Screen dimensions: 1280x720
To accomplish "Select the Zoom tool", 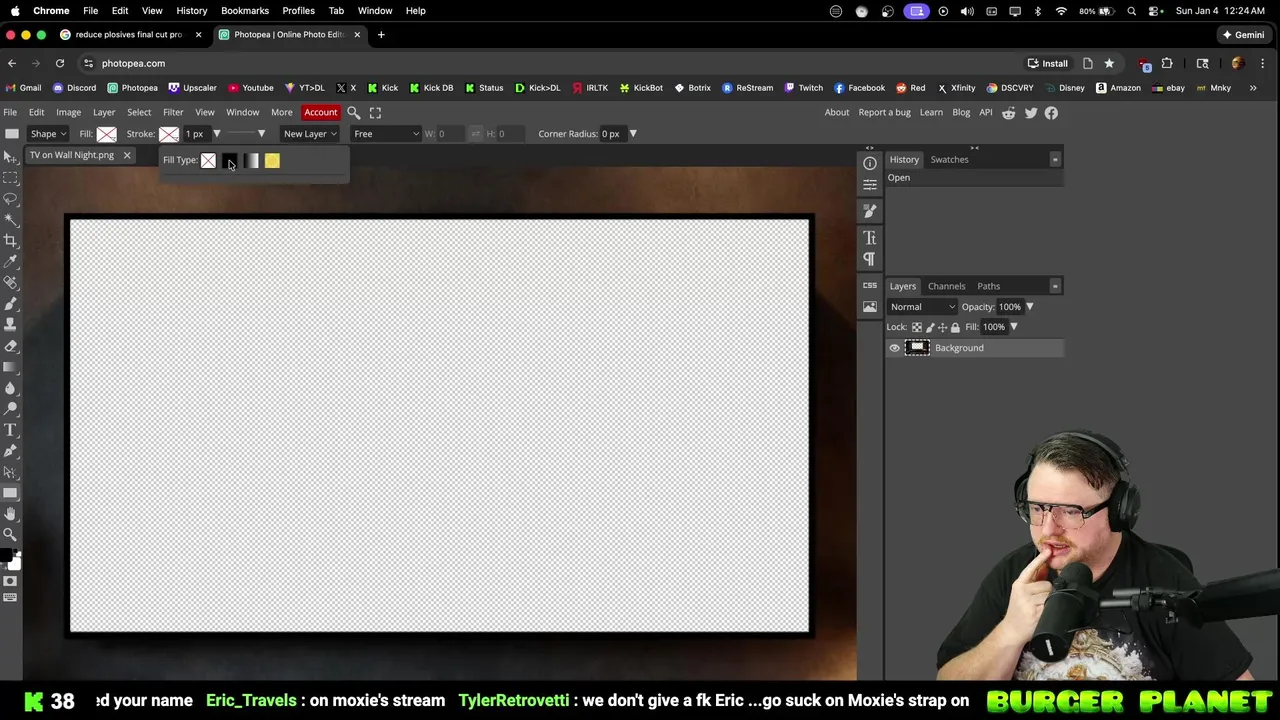I will [x=10, y=535].
